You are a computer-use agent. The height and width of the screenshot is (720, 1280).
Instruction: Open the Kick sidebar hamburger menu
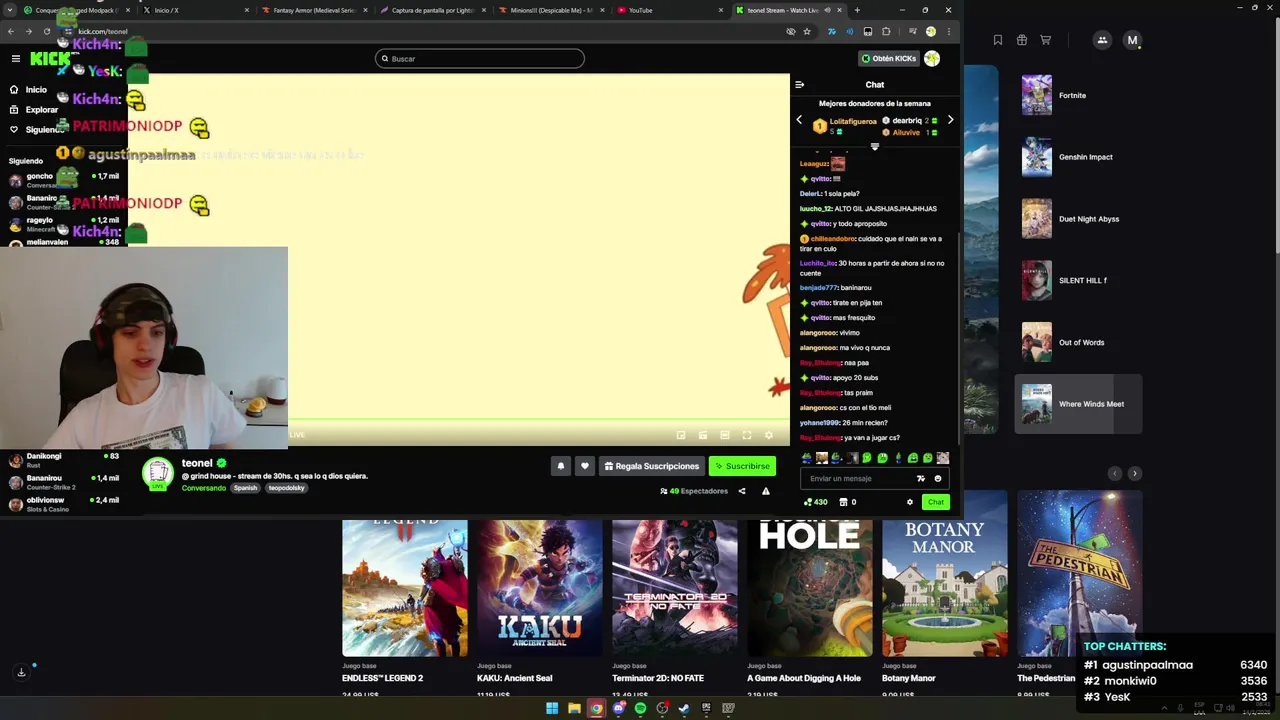click(16, 59)
